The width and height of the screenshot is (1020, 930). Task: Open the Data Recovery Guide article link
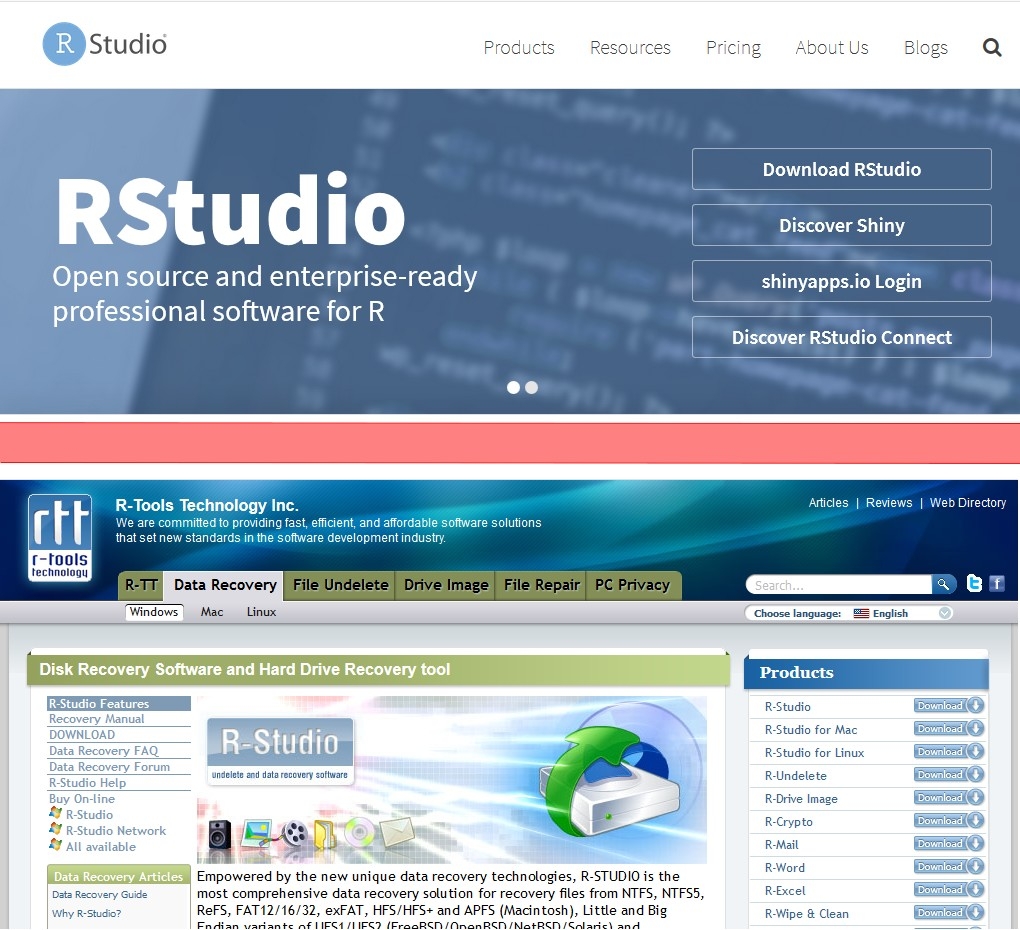coord(100,894)
